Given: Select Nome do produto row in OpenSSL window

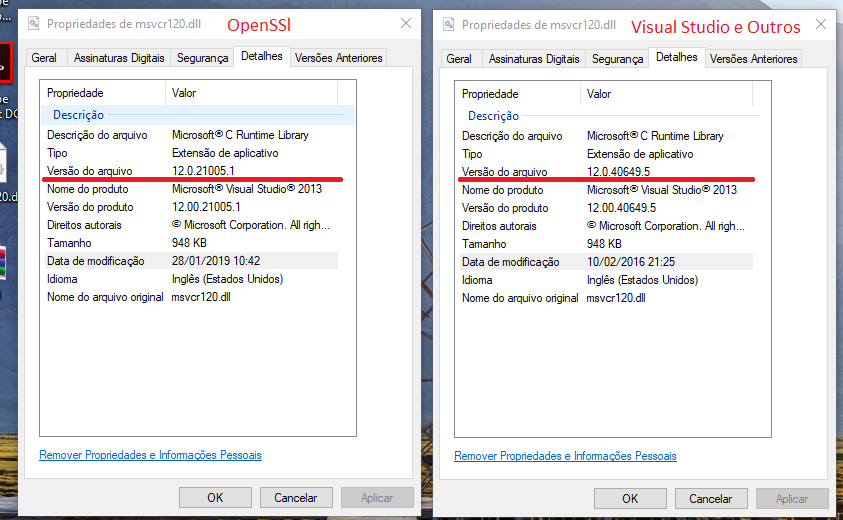Looking at the screenshot, I should (191, 189).
